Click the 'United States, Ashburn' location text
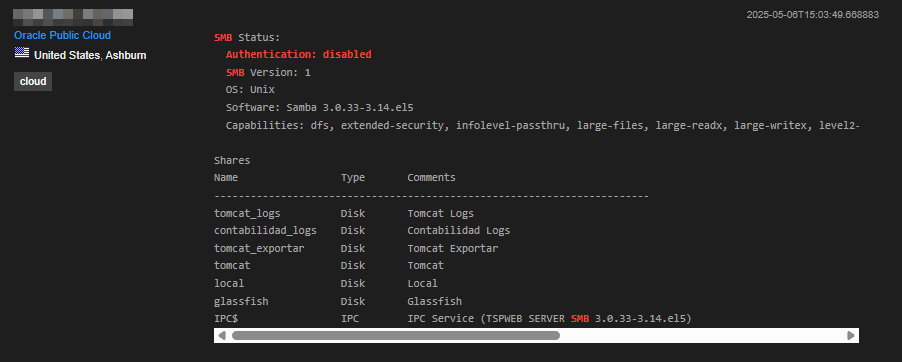 90,55
